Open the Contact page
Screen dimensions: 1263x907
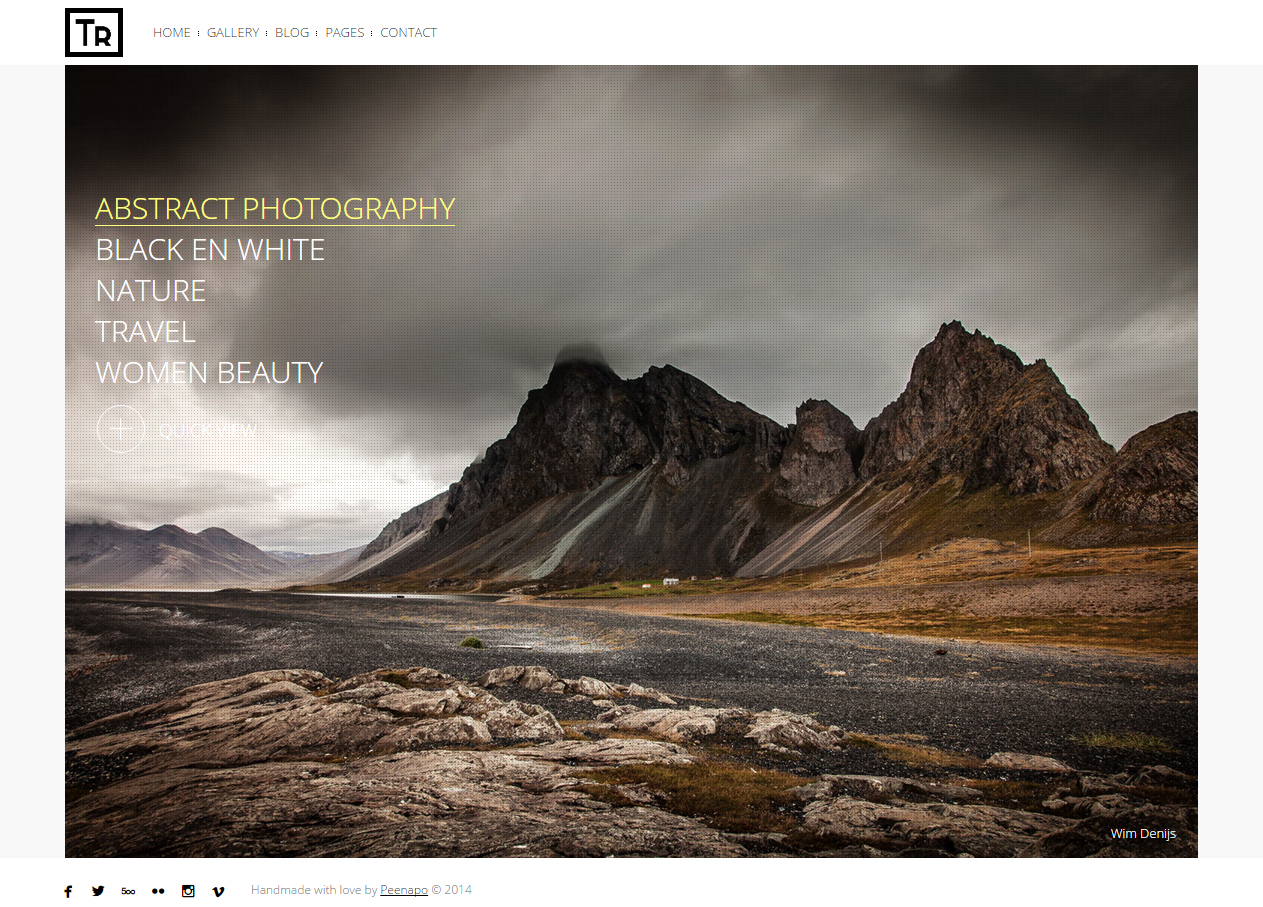[x=408, y=33]
